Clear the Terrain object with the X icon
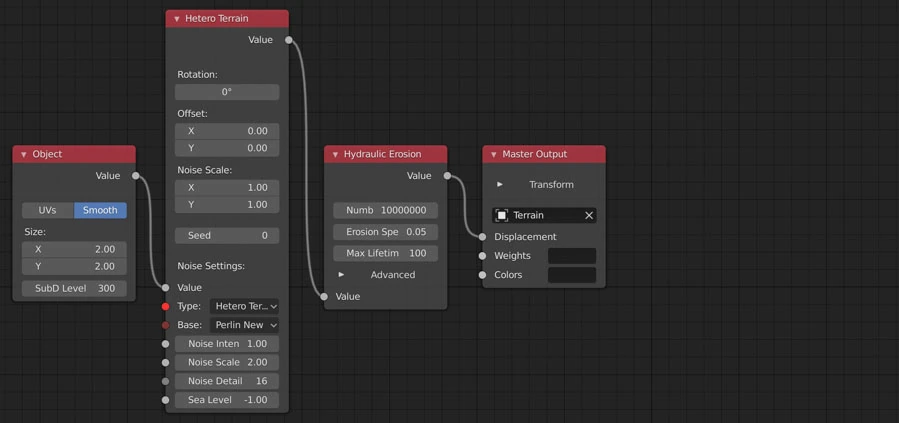This screenshot has height=423, width=899. click(588, 215)
